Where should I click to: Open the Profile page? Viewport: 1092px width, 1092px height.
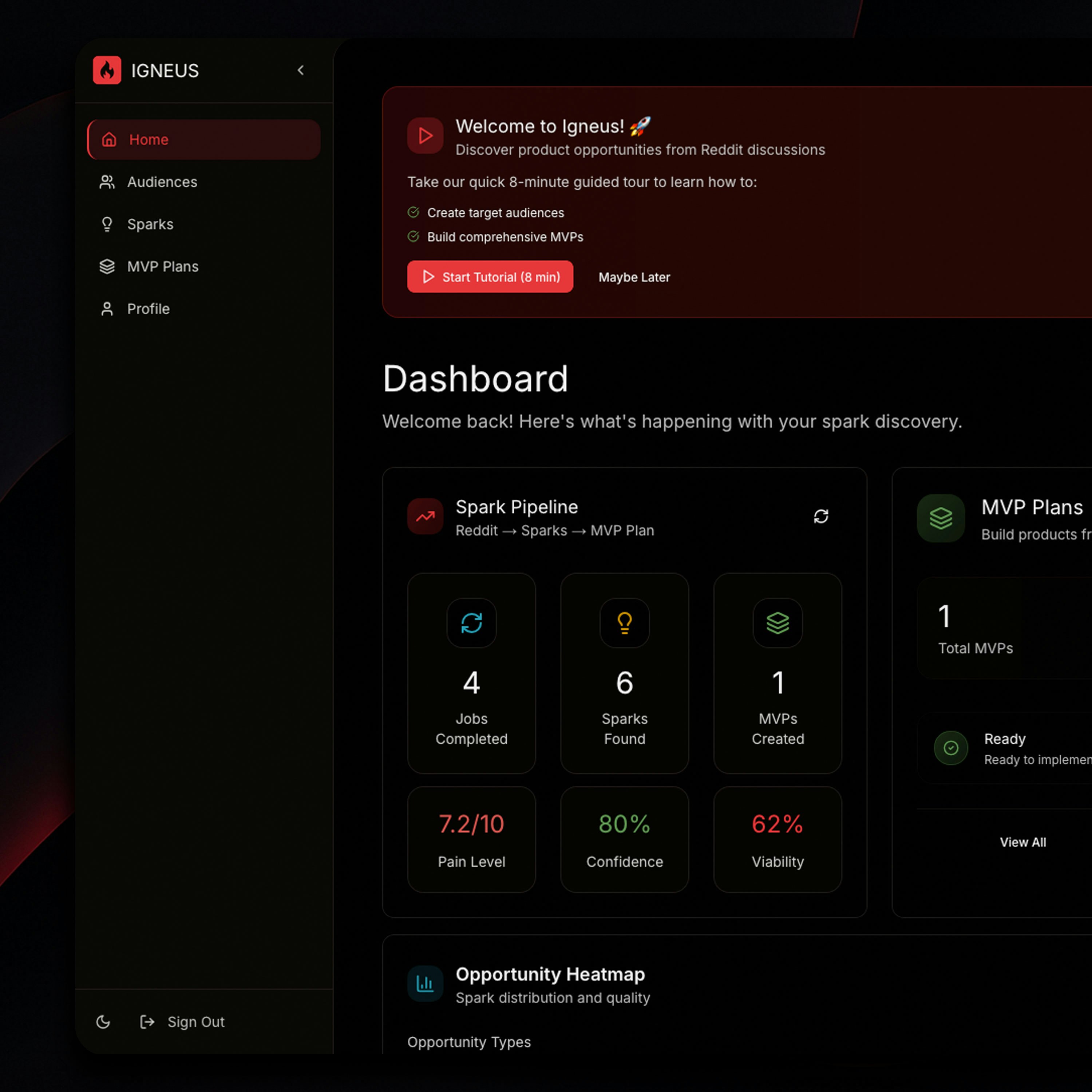[204, 309]
